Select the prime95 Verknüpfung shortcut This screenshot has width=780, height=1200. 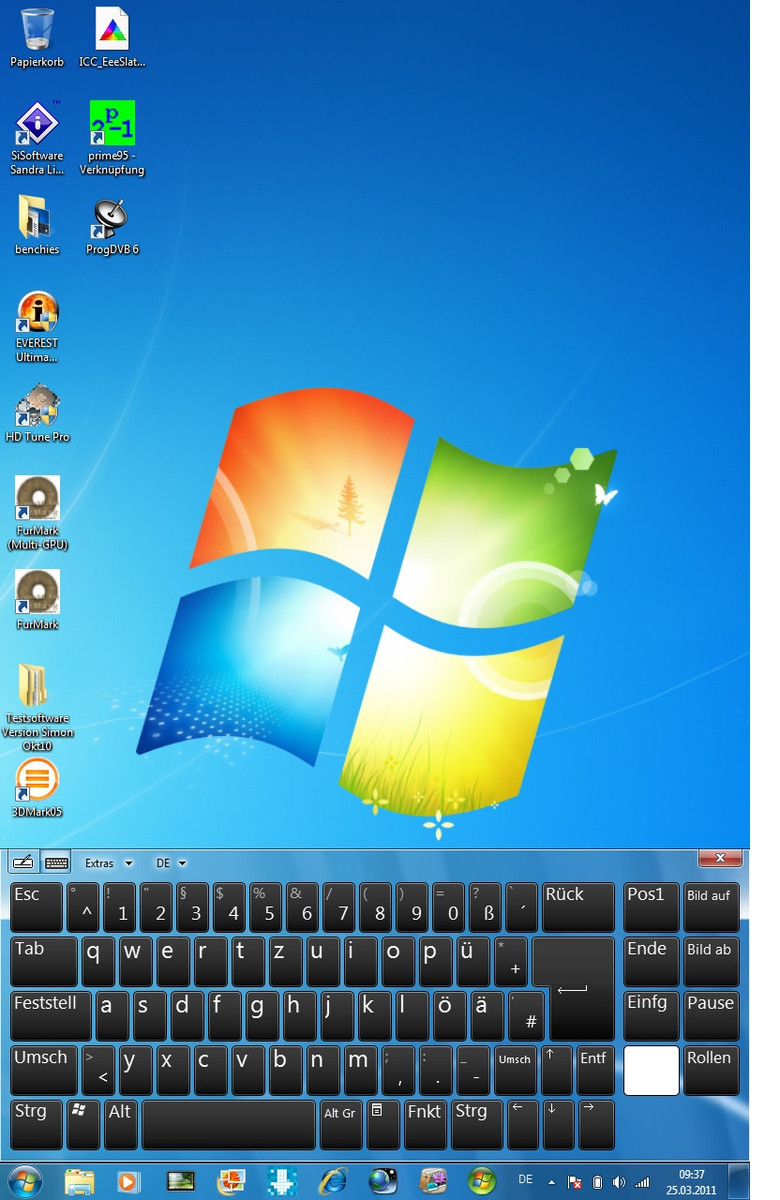click(112, 138)
